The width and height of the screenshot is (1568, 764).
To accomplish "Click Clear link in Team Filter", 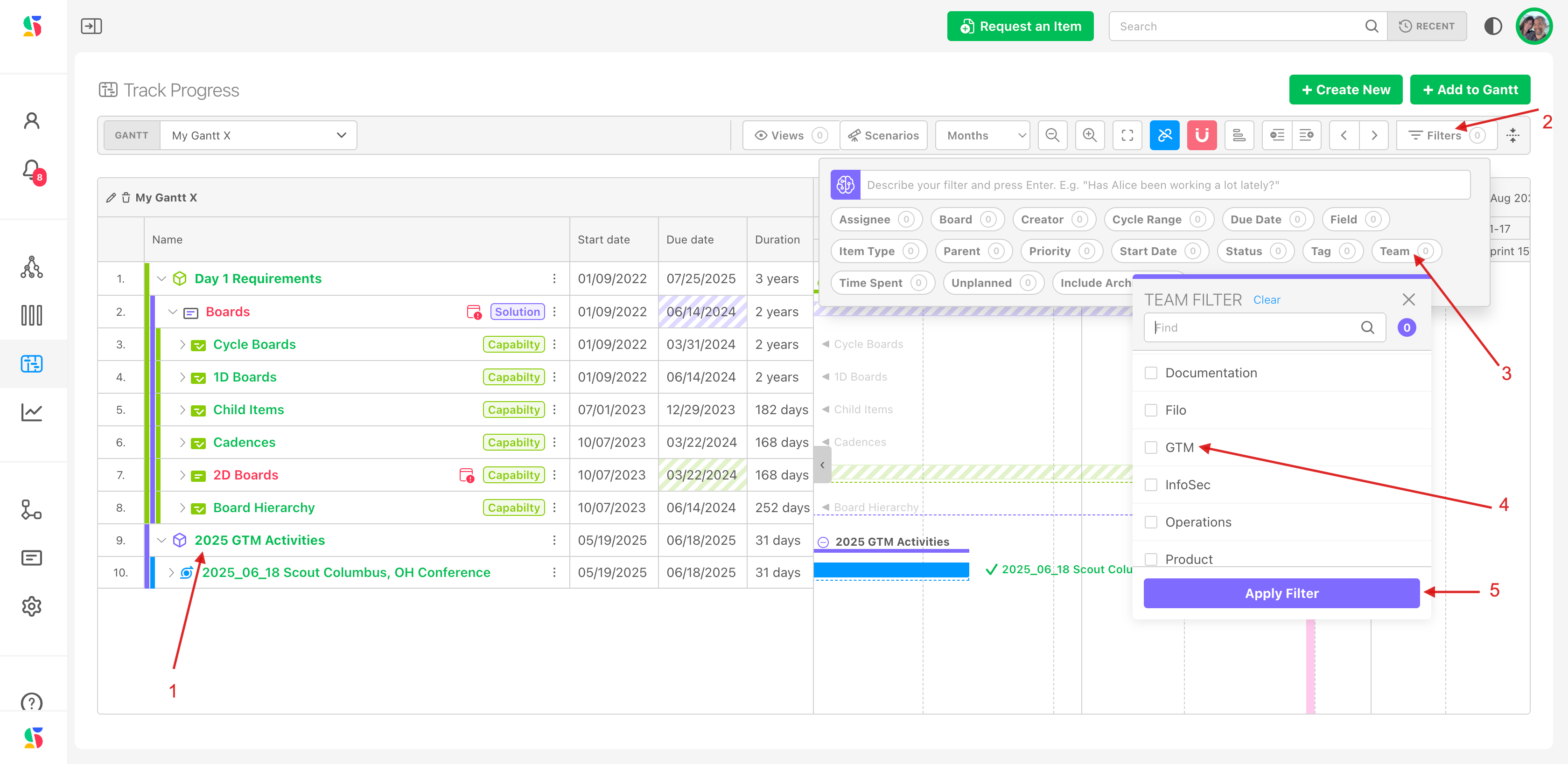I will click(x=1266, y=300).
